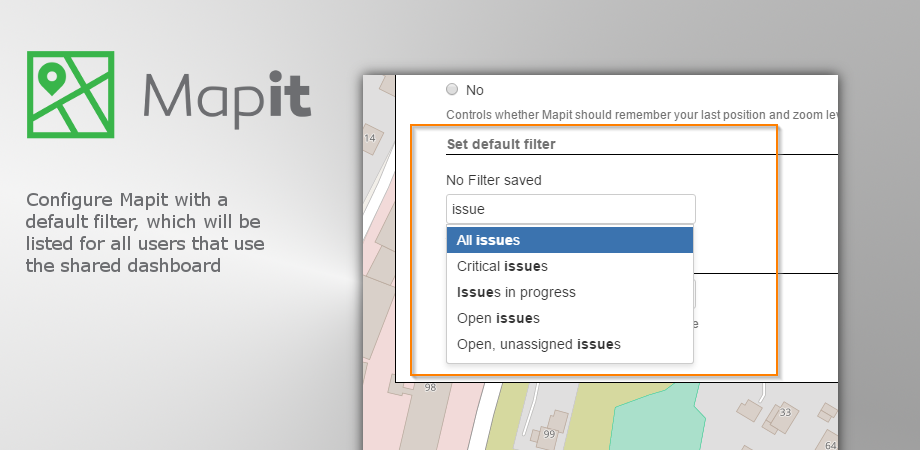Click map building labeled 98
This screenshot has height=450, width=920.
tap(430, 387)
